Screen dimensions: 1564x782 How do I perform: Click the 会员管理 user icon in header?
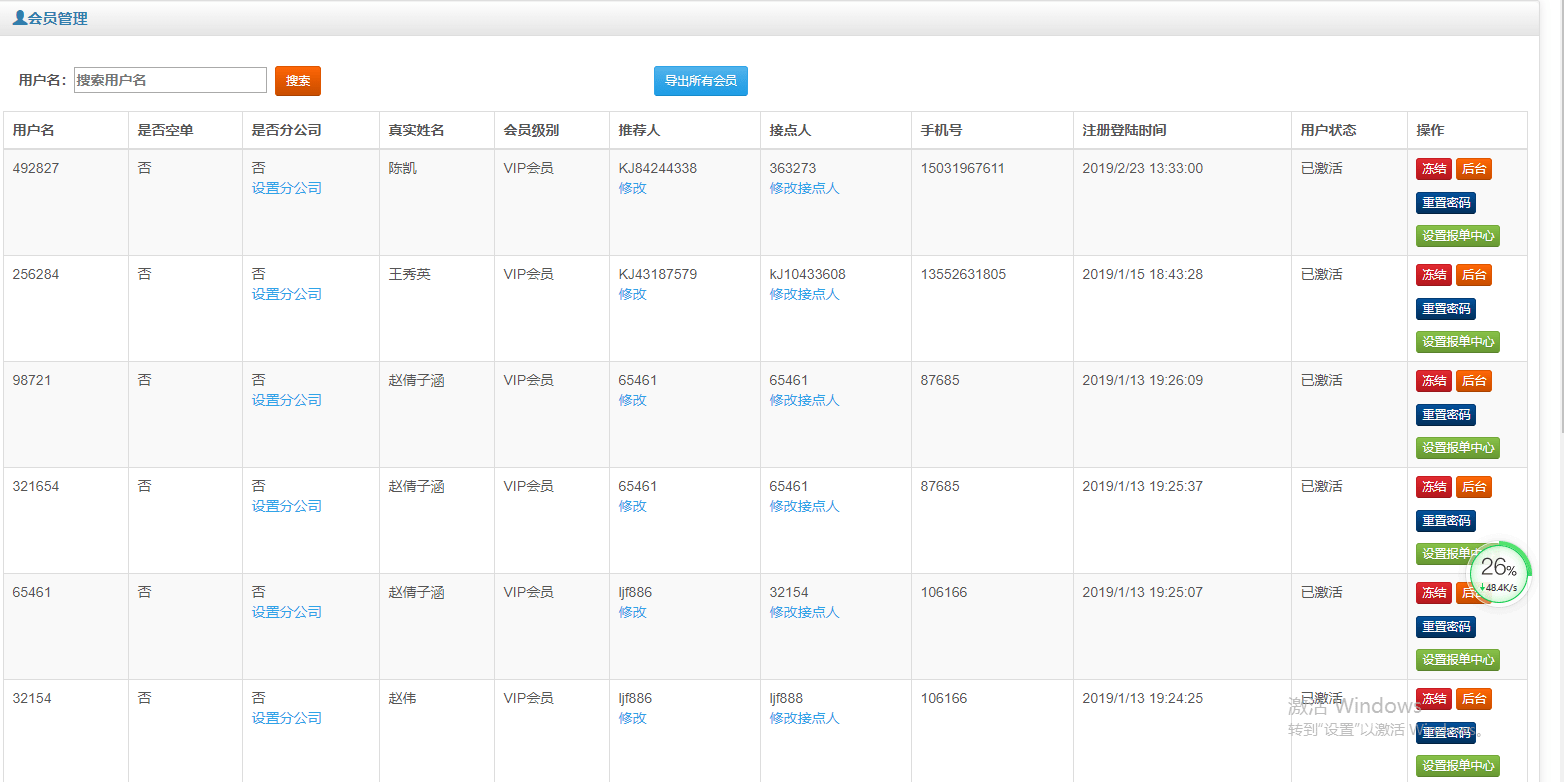19,18
